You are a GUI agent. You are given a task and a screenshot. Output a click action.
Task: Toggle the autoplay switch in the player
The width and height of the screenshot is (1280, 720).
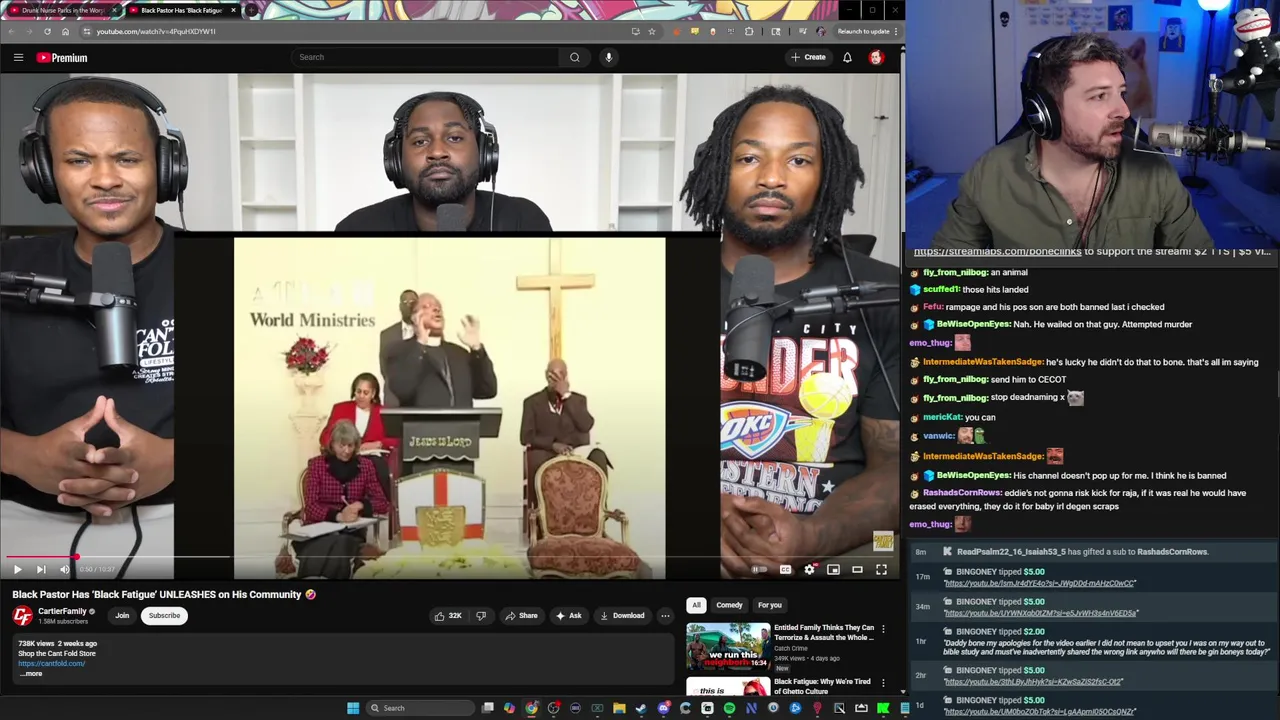click(x=760, y=569)
